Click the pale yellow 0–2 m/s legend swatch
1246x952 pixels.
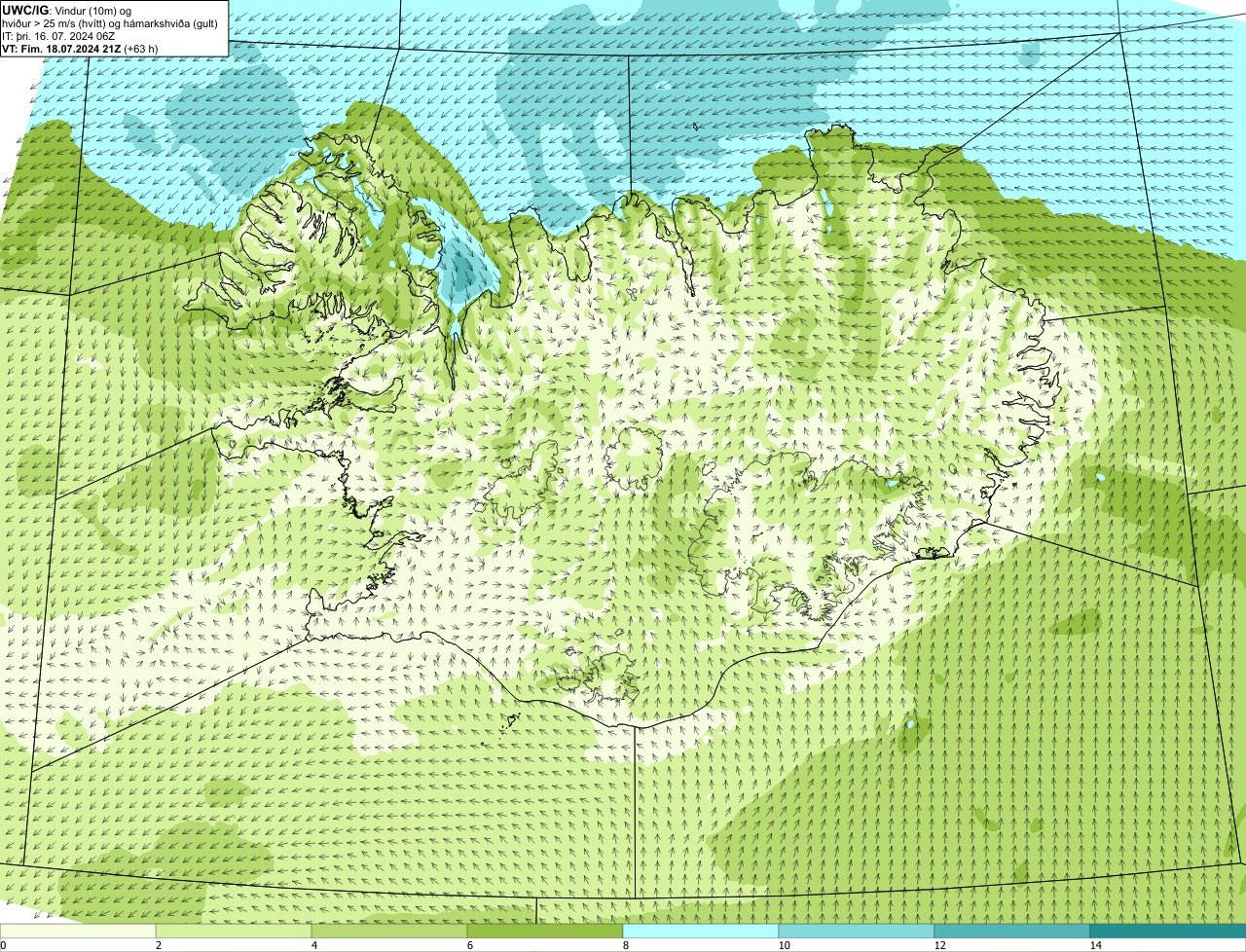click(78, 931)
